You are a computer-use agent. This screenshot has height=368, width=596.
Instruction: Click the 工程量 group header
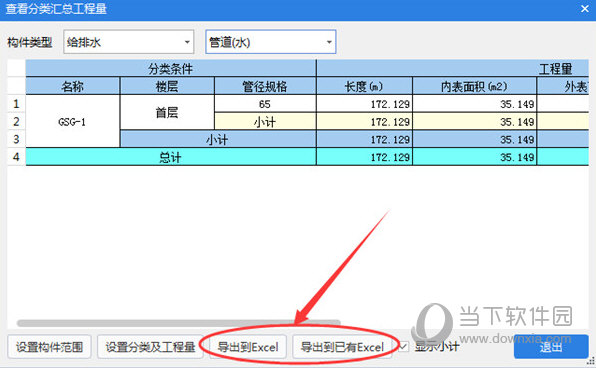point(452,68)
